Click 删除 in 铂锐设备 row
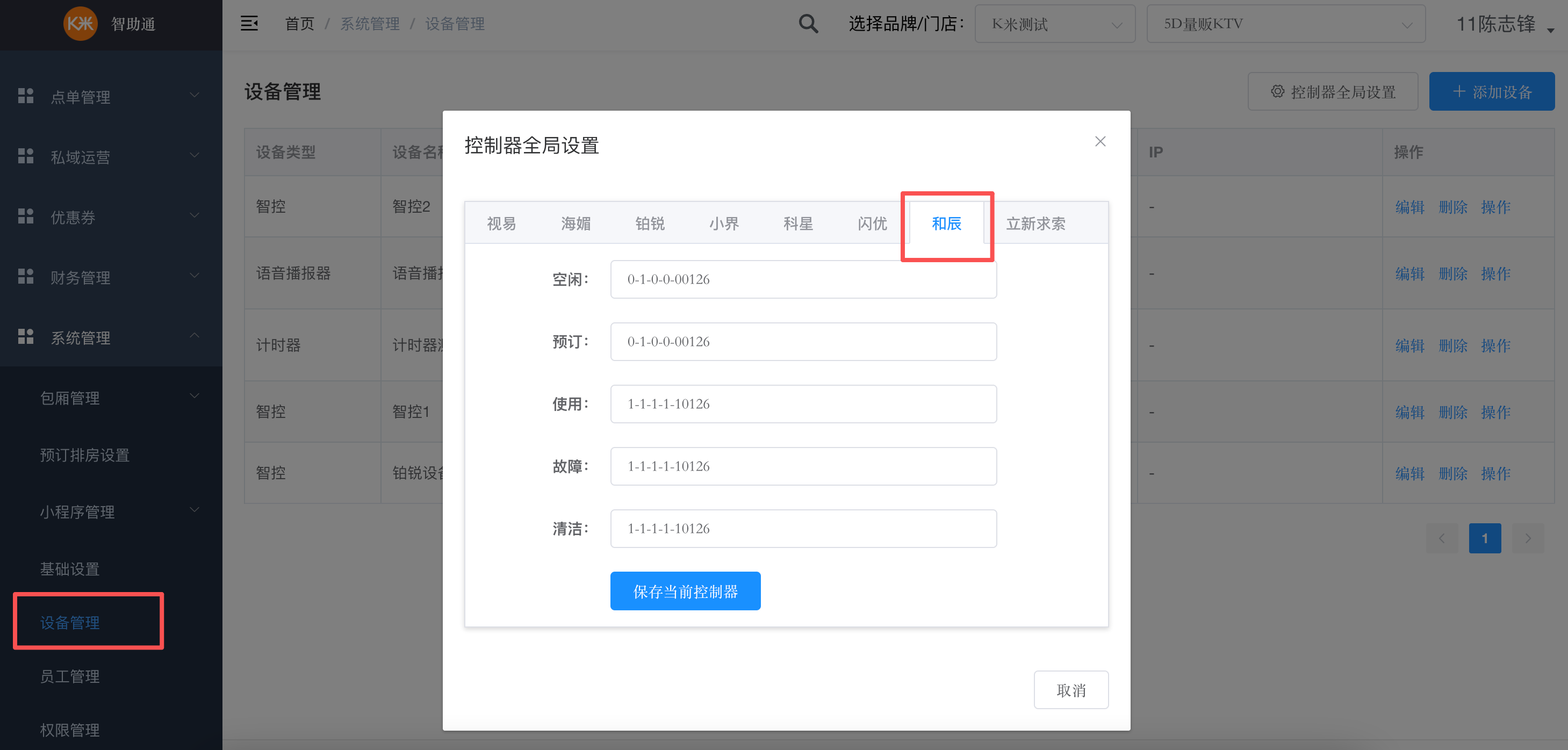1568x750 pixels. tap(1453, 473)
